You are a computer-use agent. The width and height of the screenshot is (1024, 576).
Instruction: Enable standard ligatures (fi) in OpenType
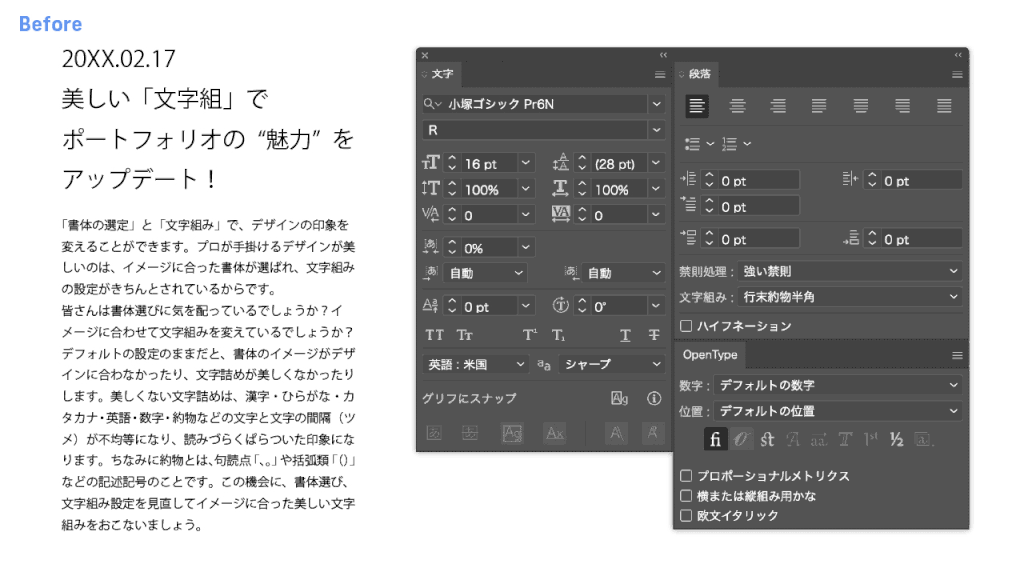[x=715, y=440]
